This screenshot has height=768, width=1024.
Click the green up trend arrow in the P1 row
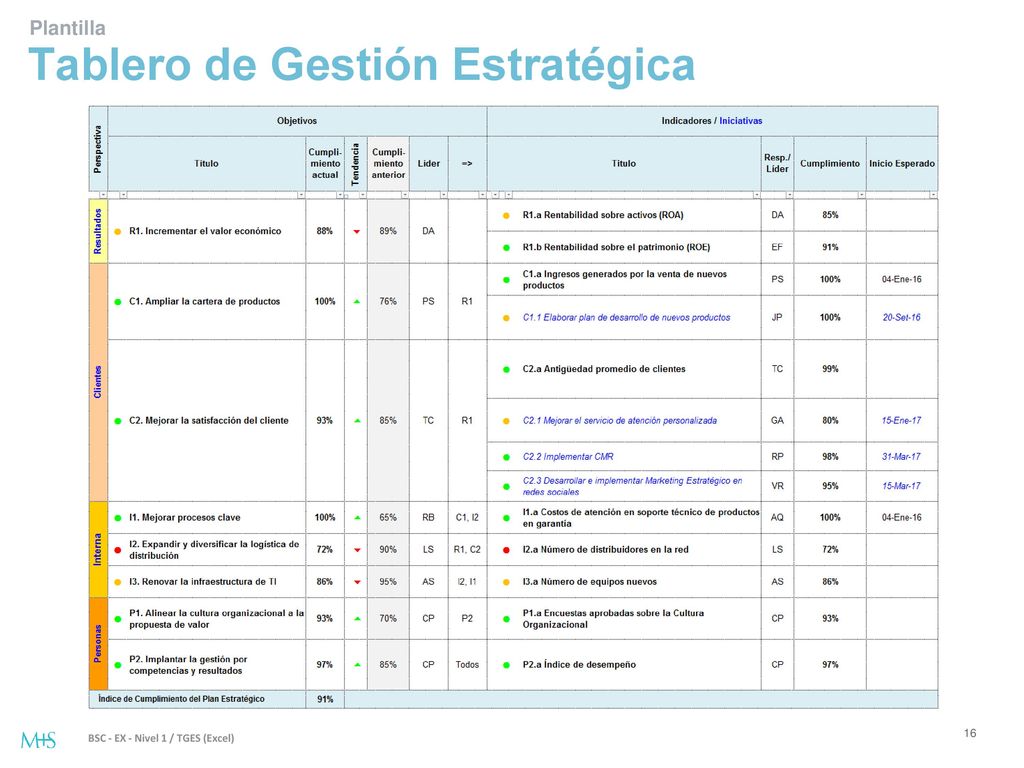click(357, 618)
